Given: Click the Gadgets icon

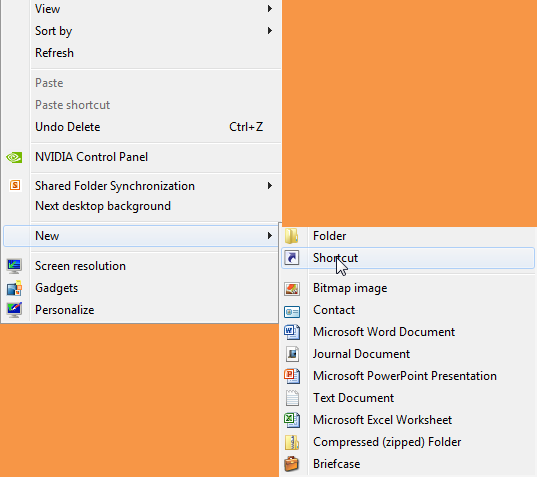Looking at the screenshot, I should point(14,288).
